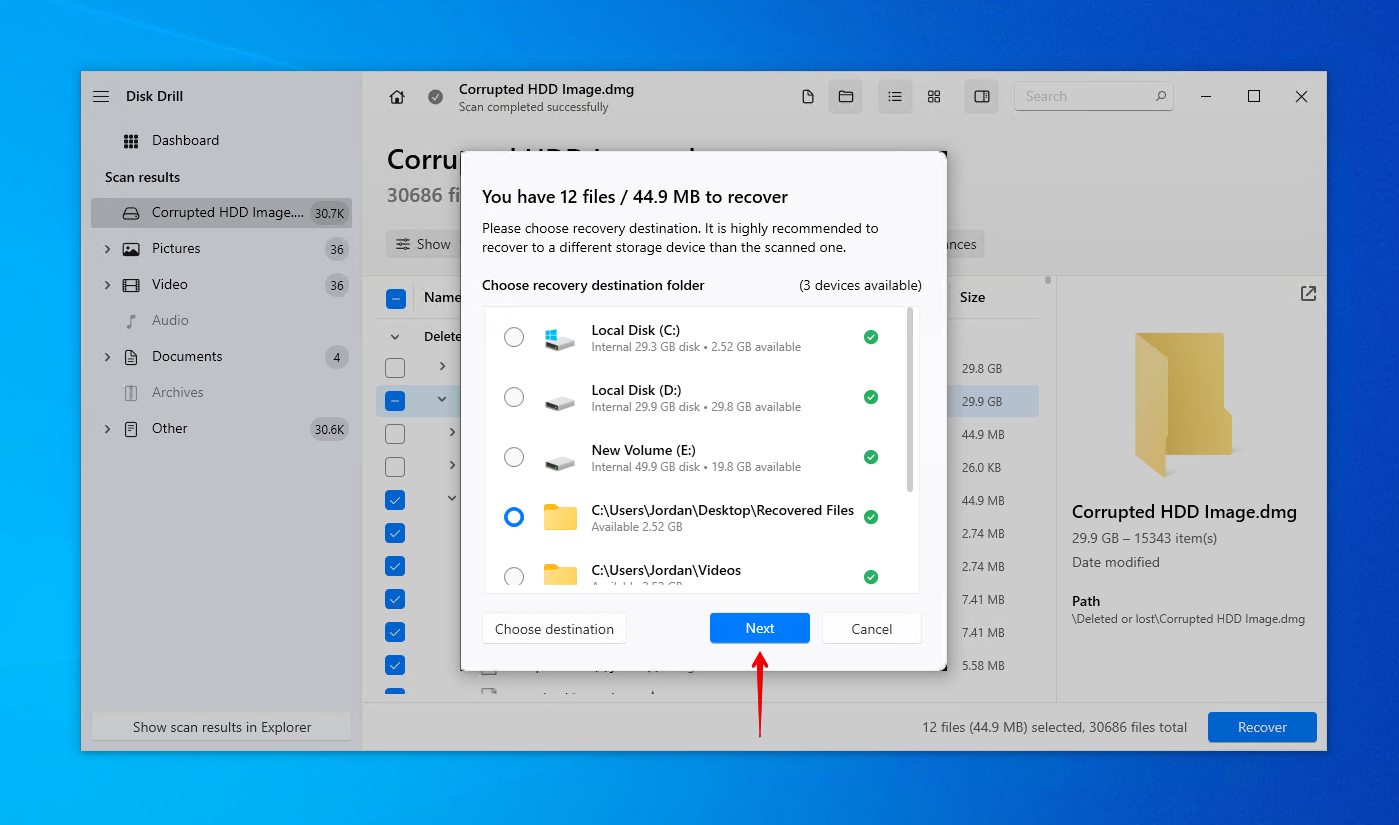Switch to folder view icon

(845, 97)
